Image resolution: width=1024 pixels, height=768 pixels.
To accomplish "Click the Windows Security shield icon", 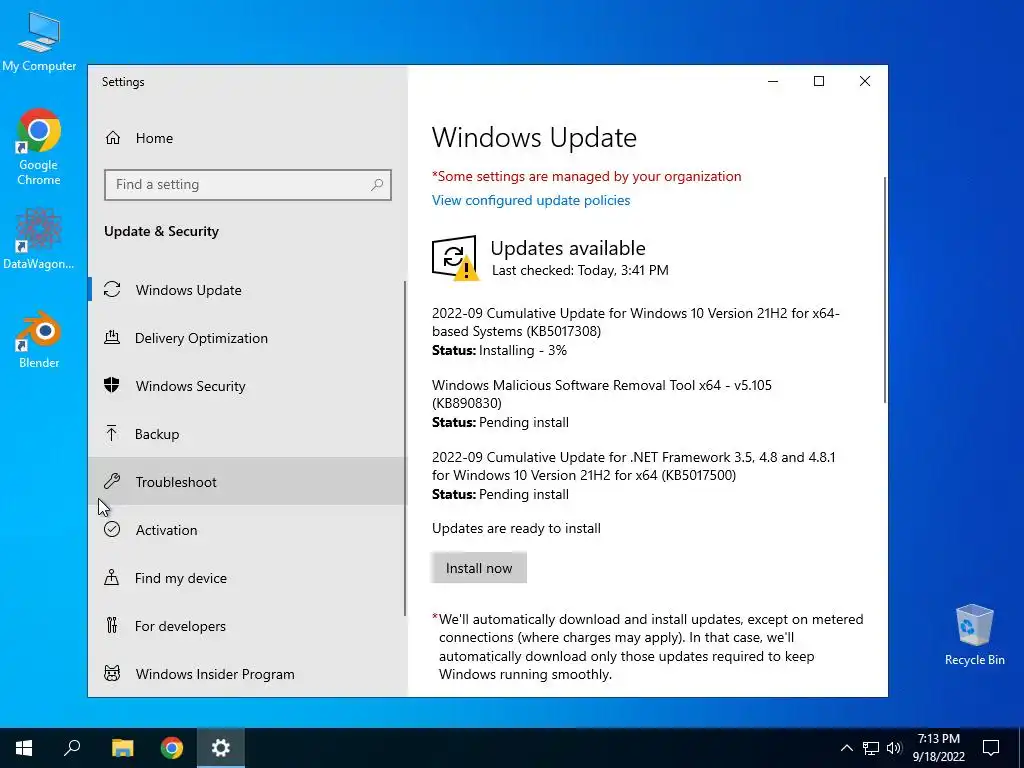I will pos(112,385).
